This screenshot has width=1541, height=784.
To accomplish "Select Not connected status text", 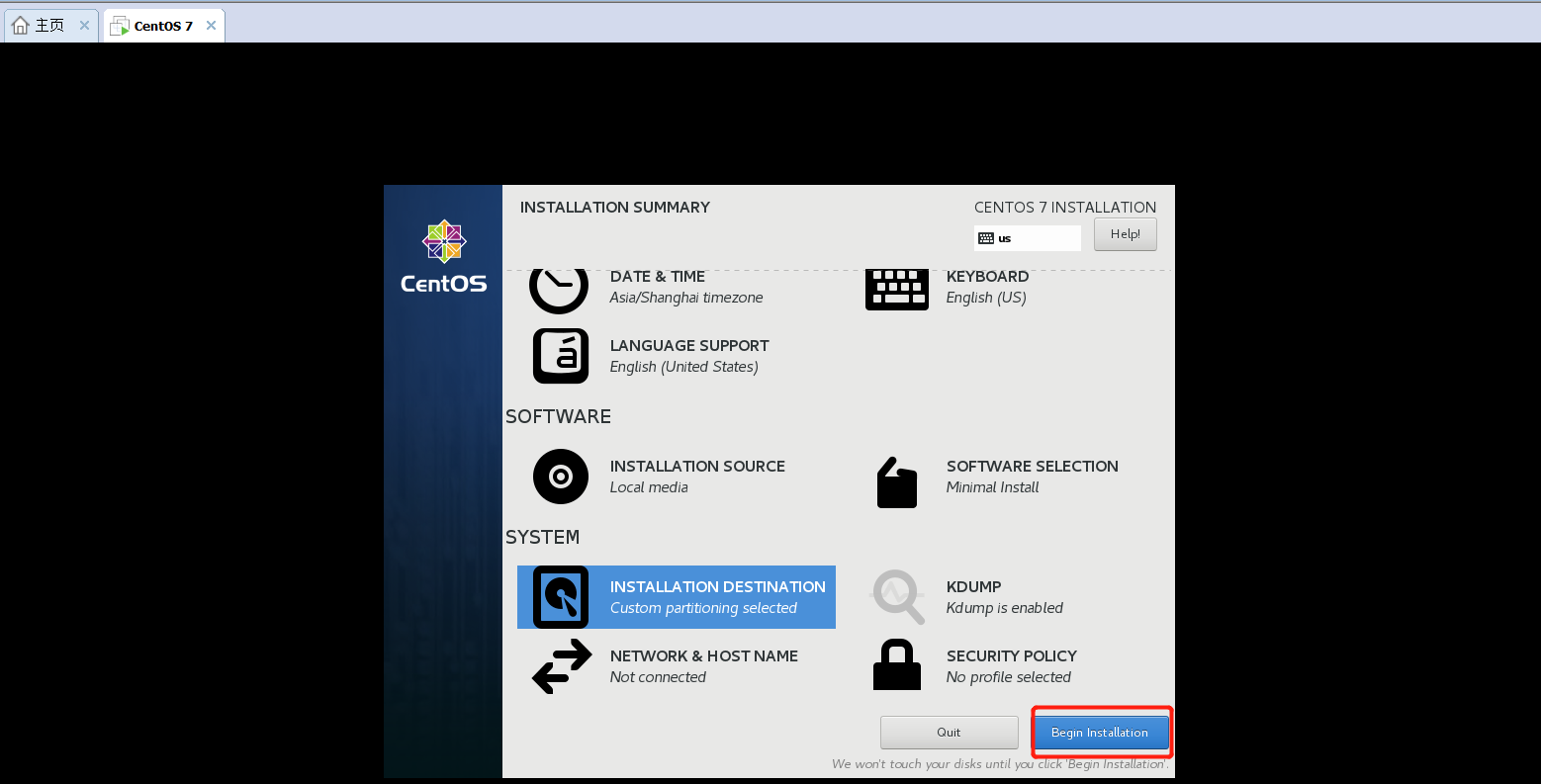I will [658, 677].
